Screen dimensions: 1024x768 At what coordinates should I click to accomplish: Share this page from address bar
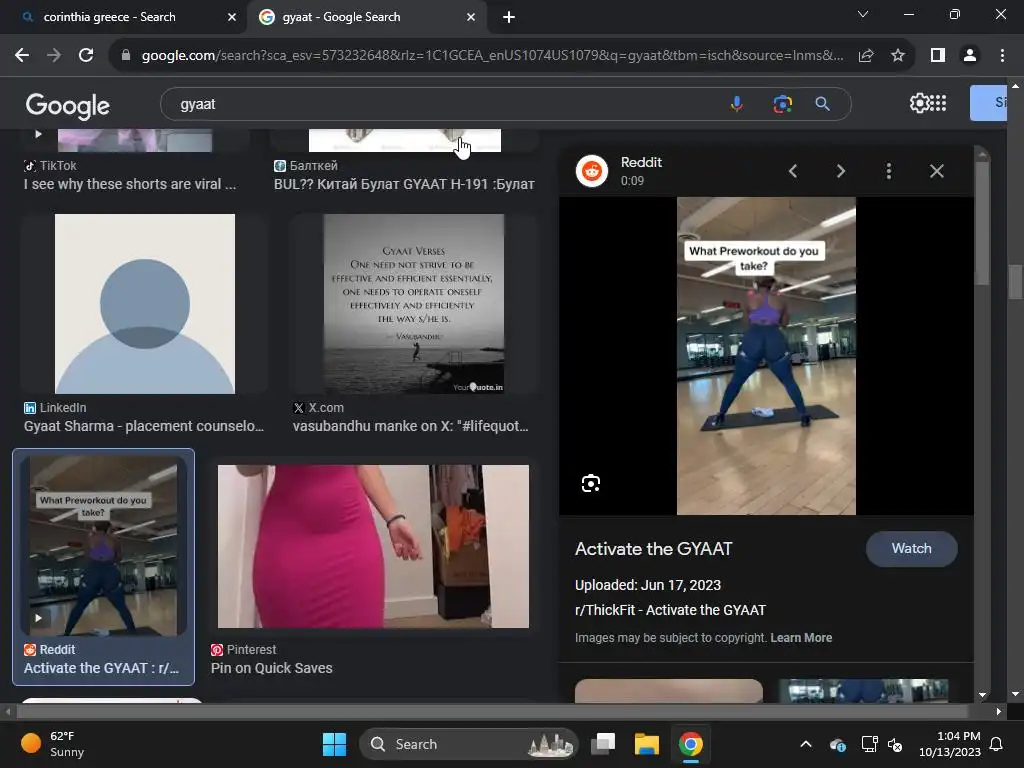click(866, 56)
